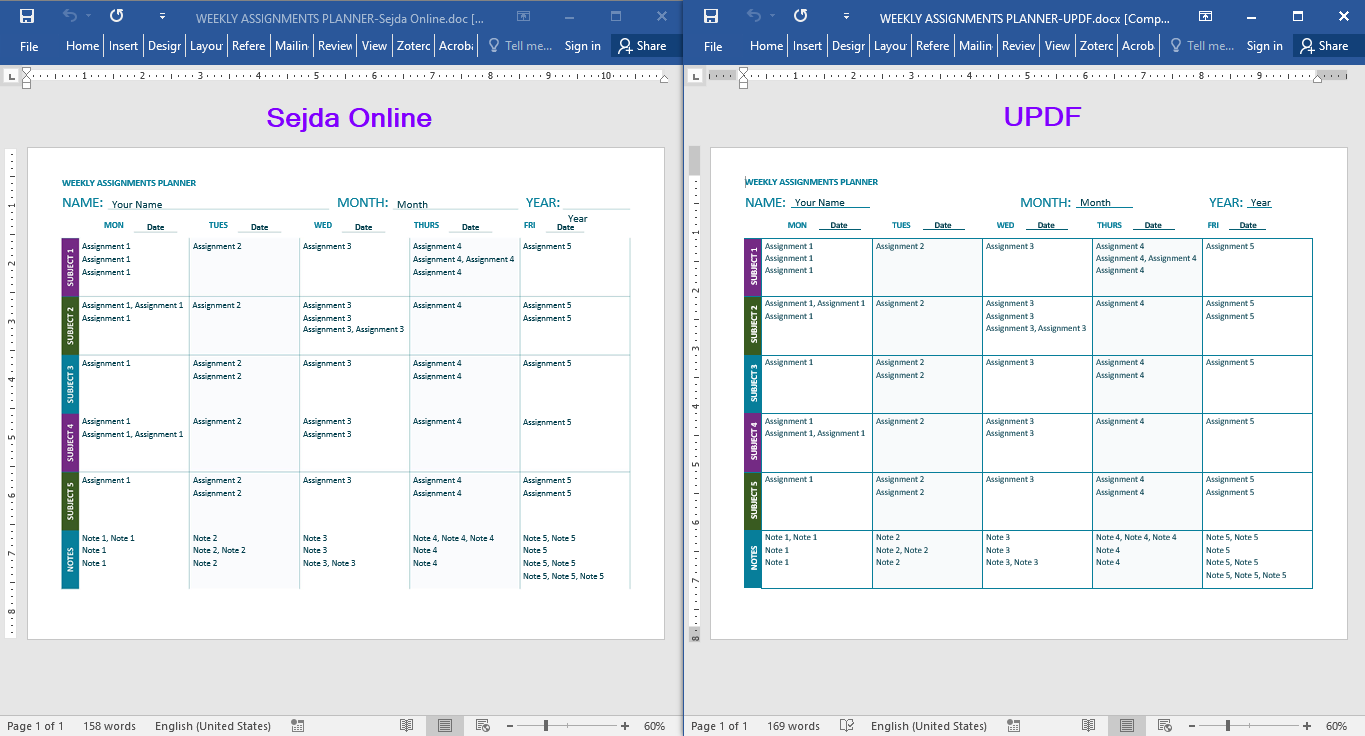
Task: Zoom in with plus in UPDF window
Action: point(1307,726)
